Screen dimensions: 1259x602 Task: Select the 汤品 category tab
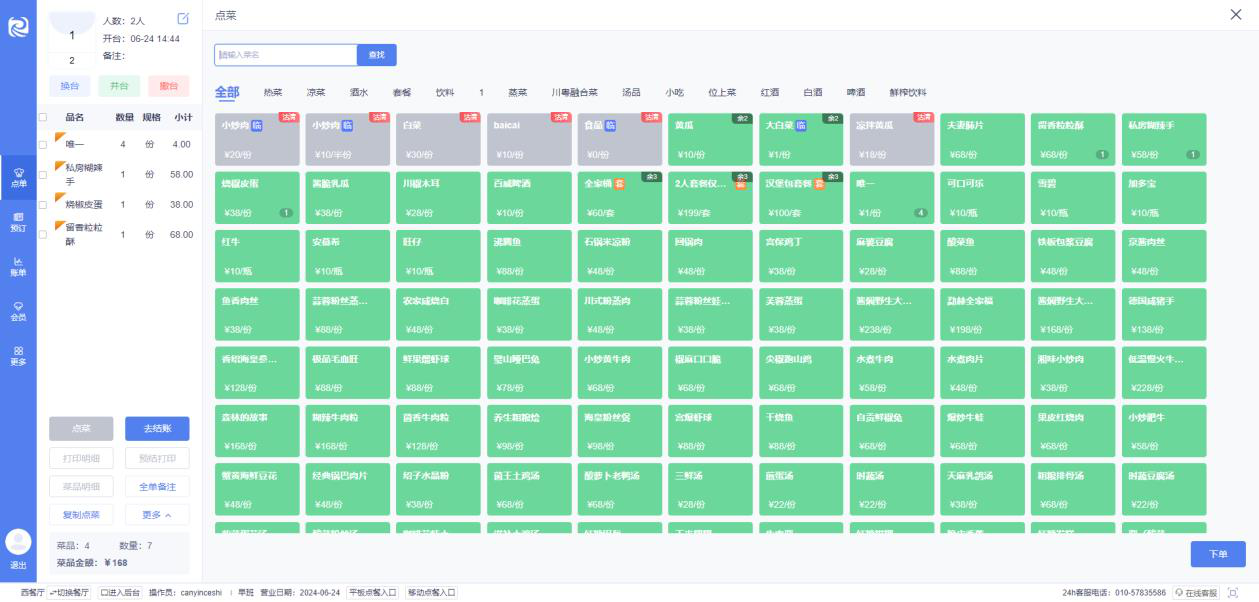coord(631,92)
